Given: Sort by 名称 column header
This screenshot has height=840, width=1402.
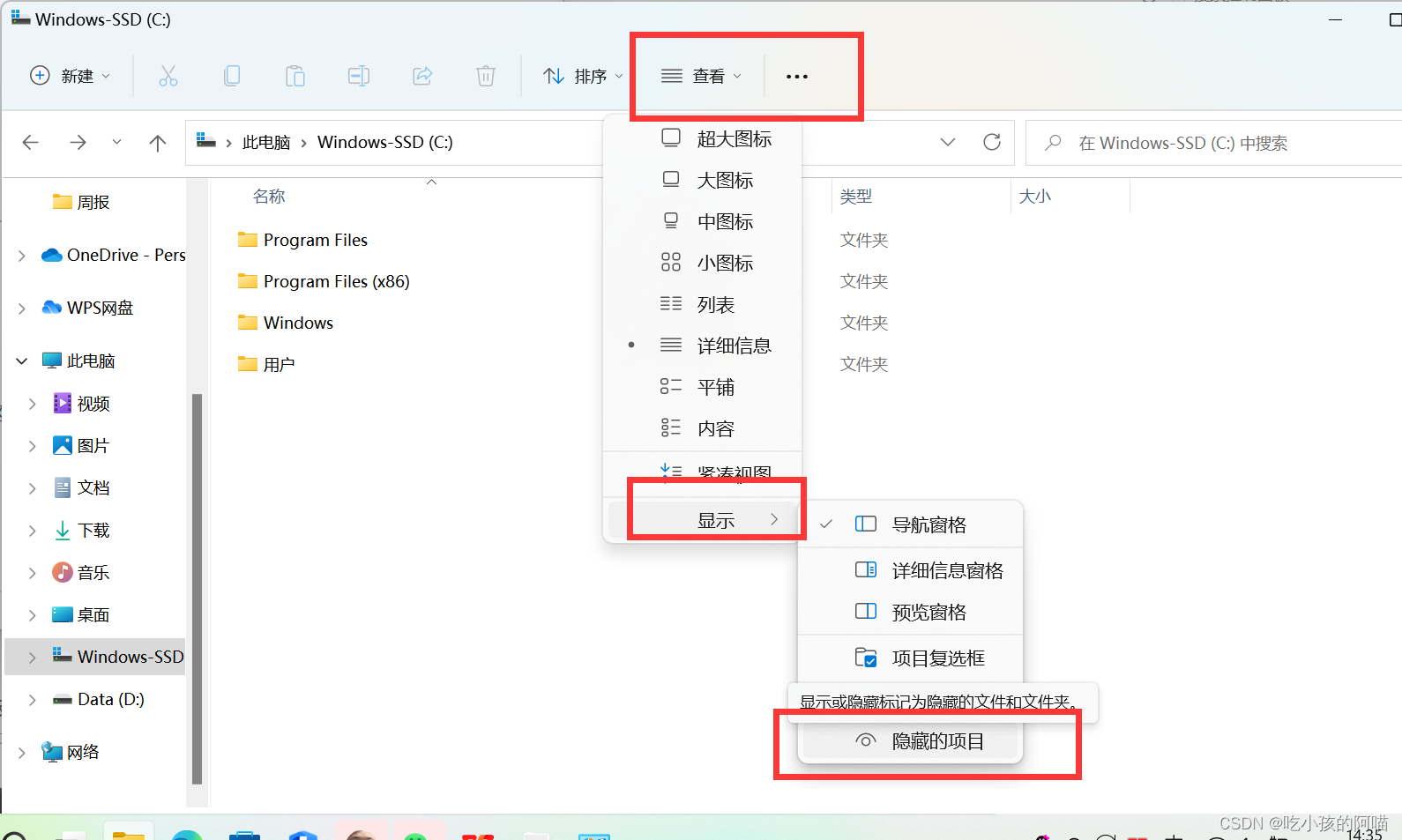Looking at the screenshot, I should coord(269,197).
